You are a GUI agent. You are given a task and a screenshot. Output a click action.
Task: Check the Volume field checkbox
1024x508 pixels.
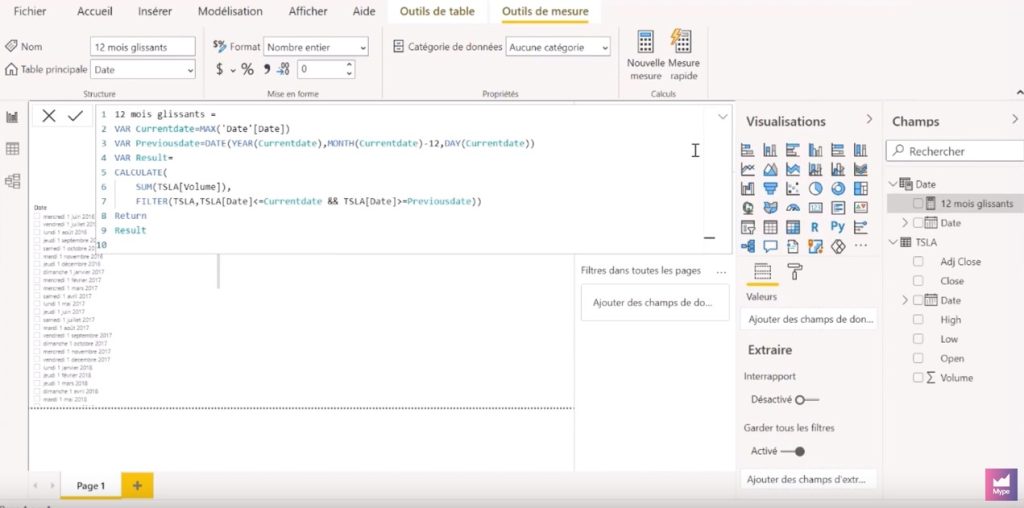pos(918,377)
